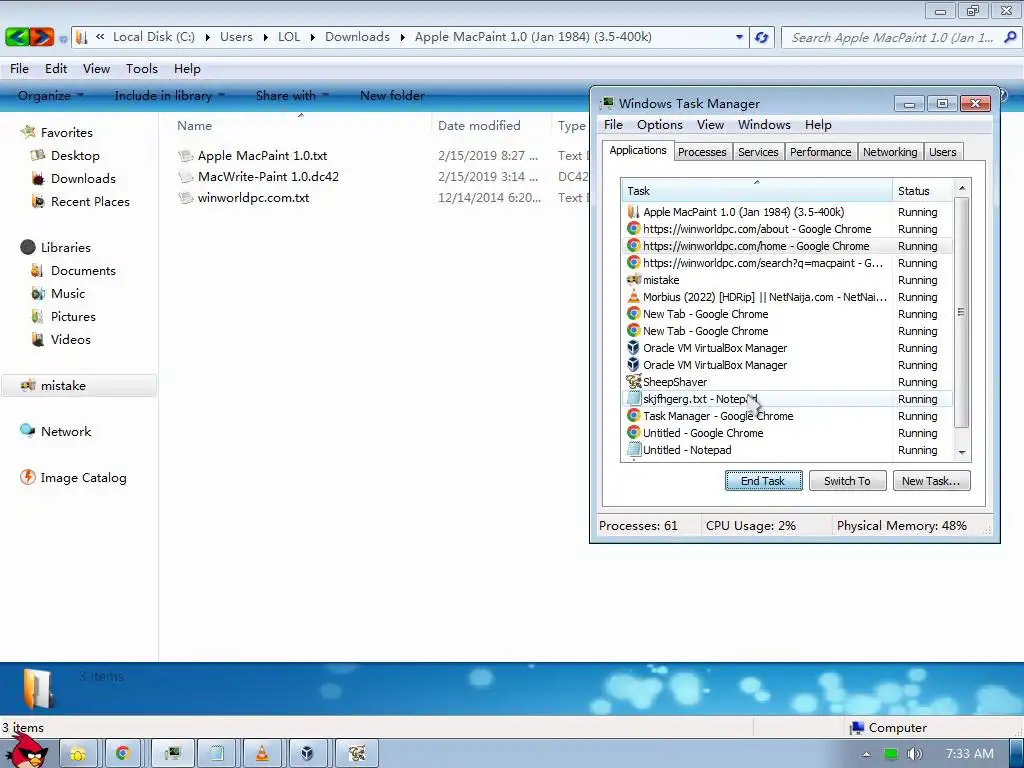Click End Task button
This screenshot has height=768, width=1024.
[x=763, y=481]
